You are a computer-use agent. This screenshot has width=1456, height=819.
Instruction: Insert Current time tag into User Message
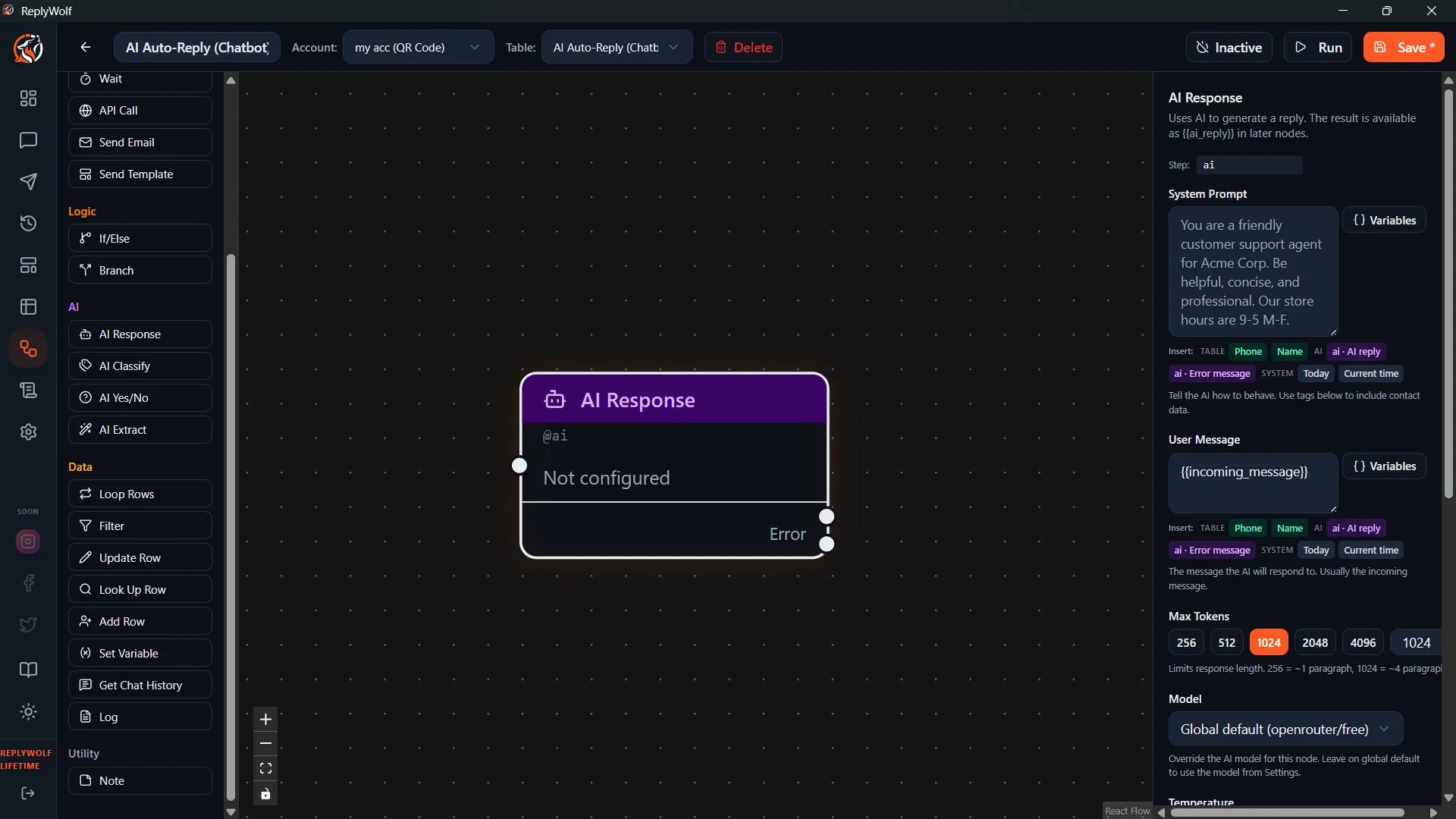(1370, 551)
